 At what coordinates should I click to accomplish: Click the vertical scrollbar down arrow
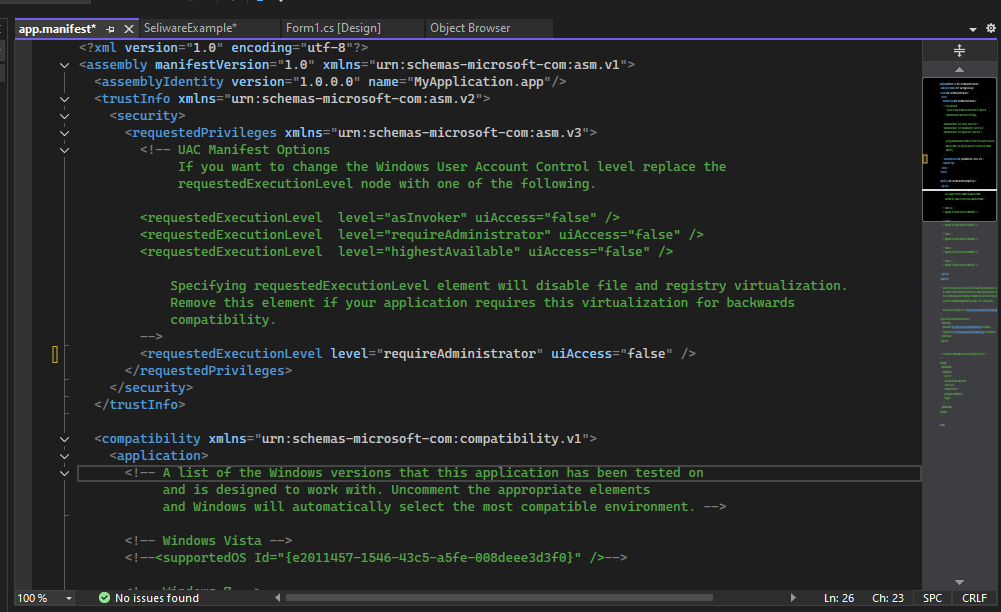[959, 582]
